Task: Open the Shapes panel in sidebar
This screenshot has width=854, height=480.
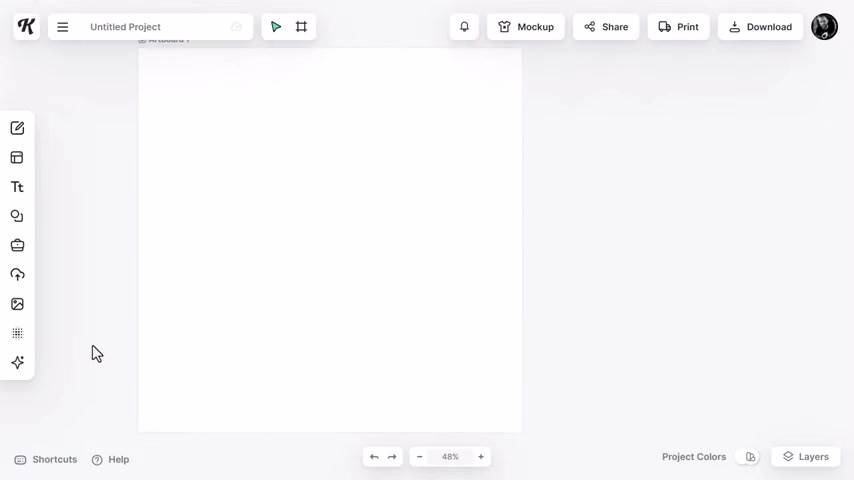Action: [x=17, y=216]
